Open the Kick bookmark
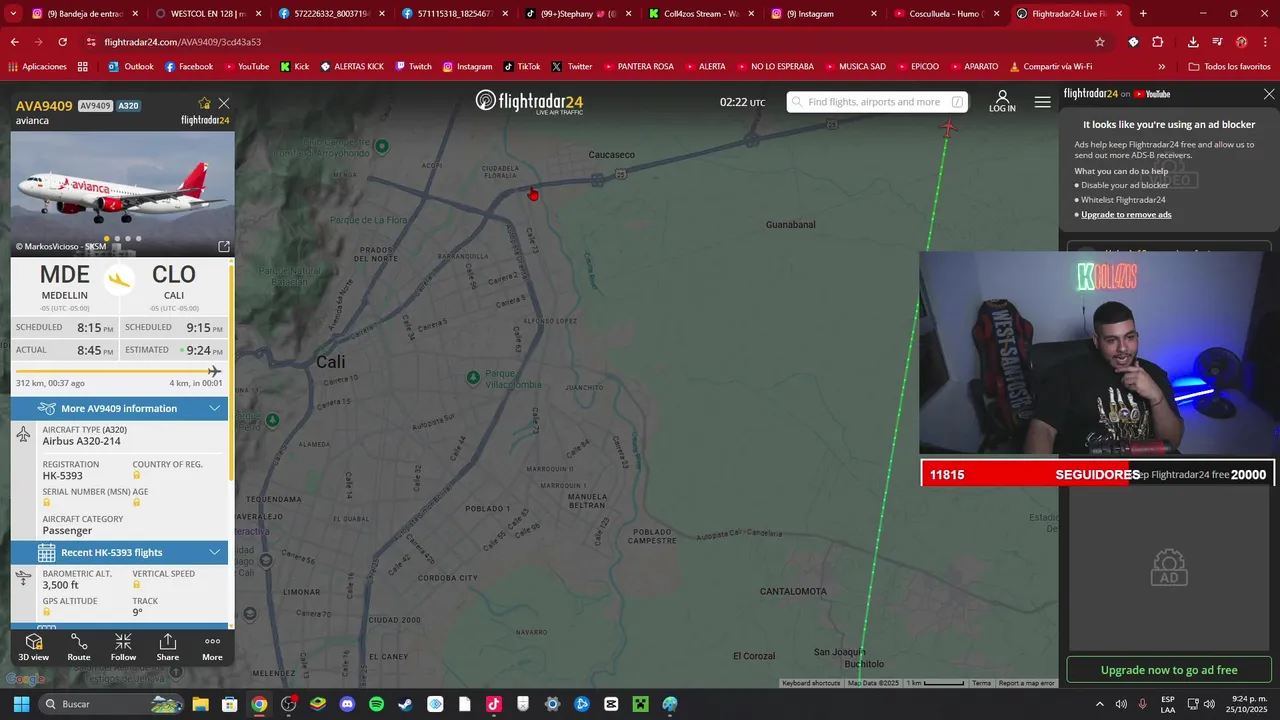The height and width of the screenshot is (720, 1280). (294, 67)
